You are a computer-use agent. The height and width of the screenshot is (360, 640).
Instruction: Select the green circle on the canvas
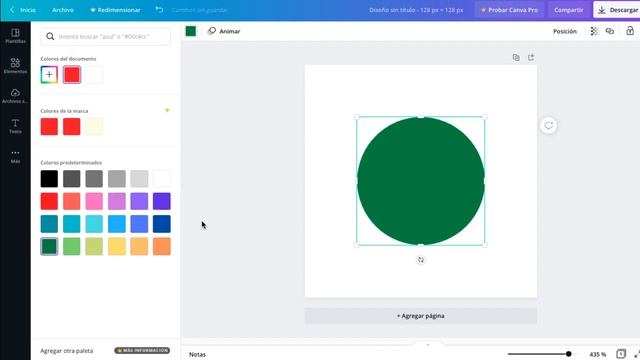click(x=420, y=181)
